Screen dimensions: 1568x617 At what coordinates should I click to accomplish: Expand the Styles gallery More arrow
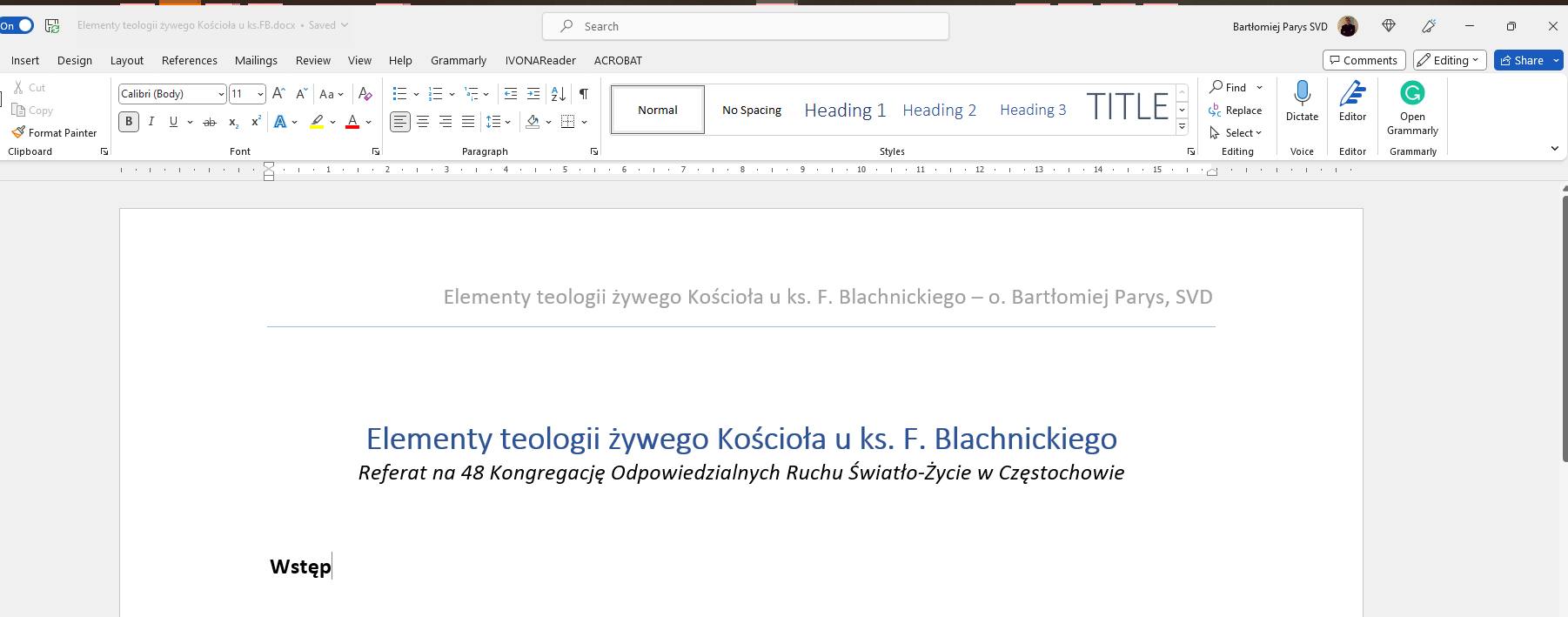tap(1182, 127)
